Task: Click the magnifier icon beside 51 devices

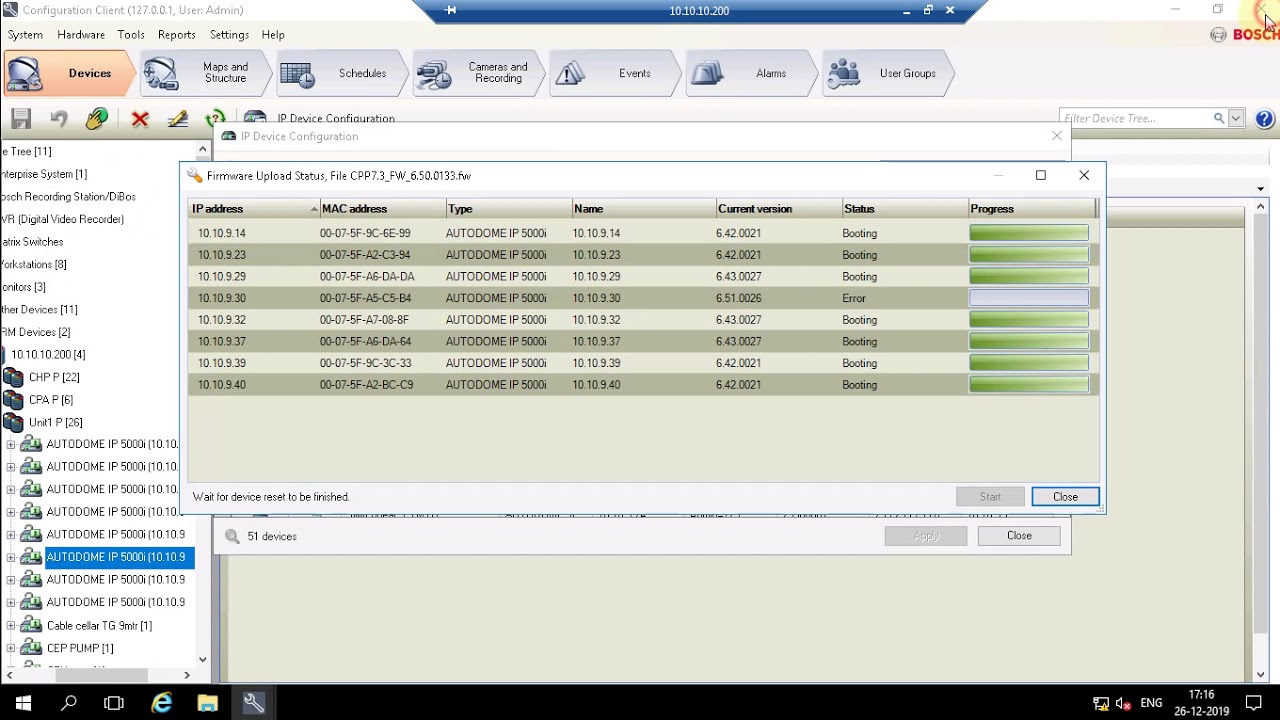Action: point(232,536)
